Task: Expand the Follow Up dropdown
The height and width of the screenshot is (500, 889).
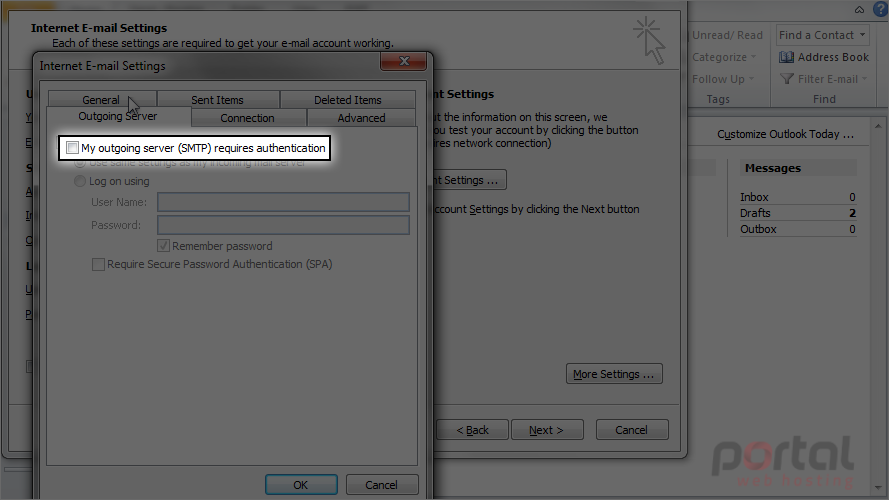Action: pyautogui.click(x=751, y=79)
